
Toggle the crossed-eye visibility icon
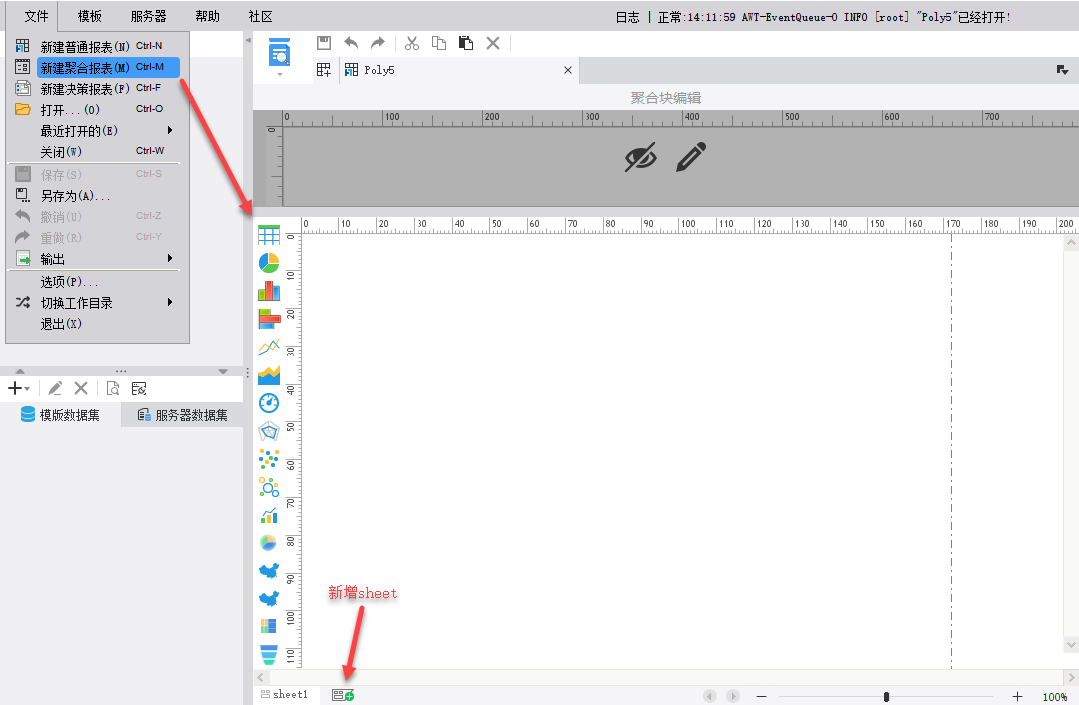click(641, 157)
